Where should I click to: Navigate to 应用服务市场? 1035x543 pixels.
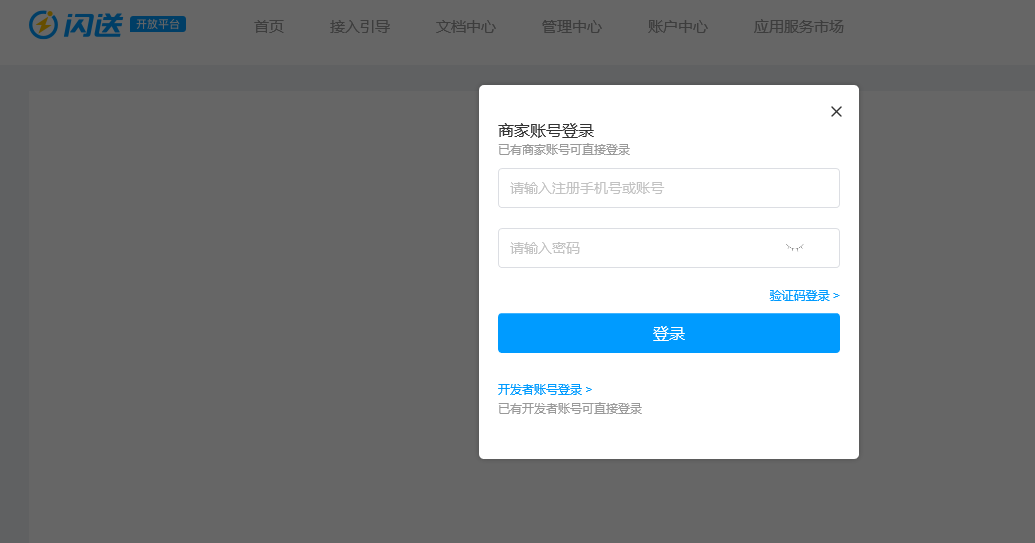pyautogui.click(x=799, y=27)
